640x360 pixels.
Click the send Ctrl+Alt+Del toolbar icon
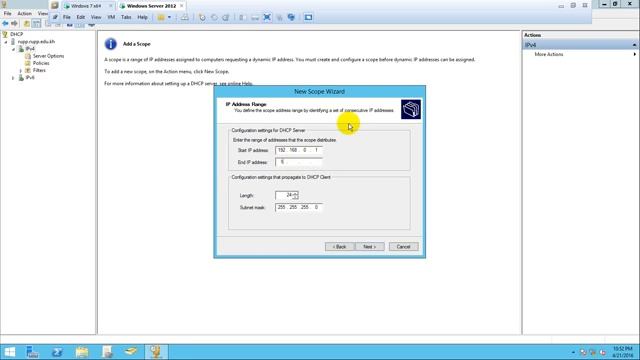(185, 17)
